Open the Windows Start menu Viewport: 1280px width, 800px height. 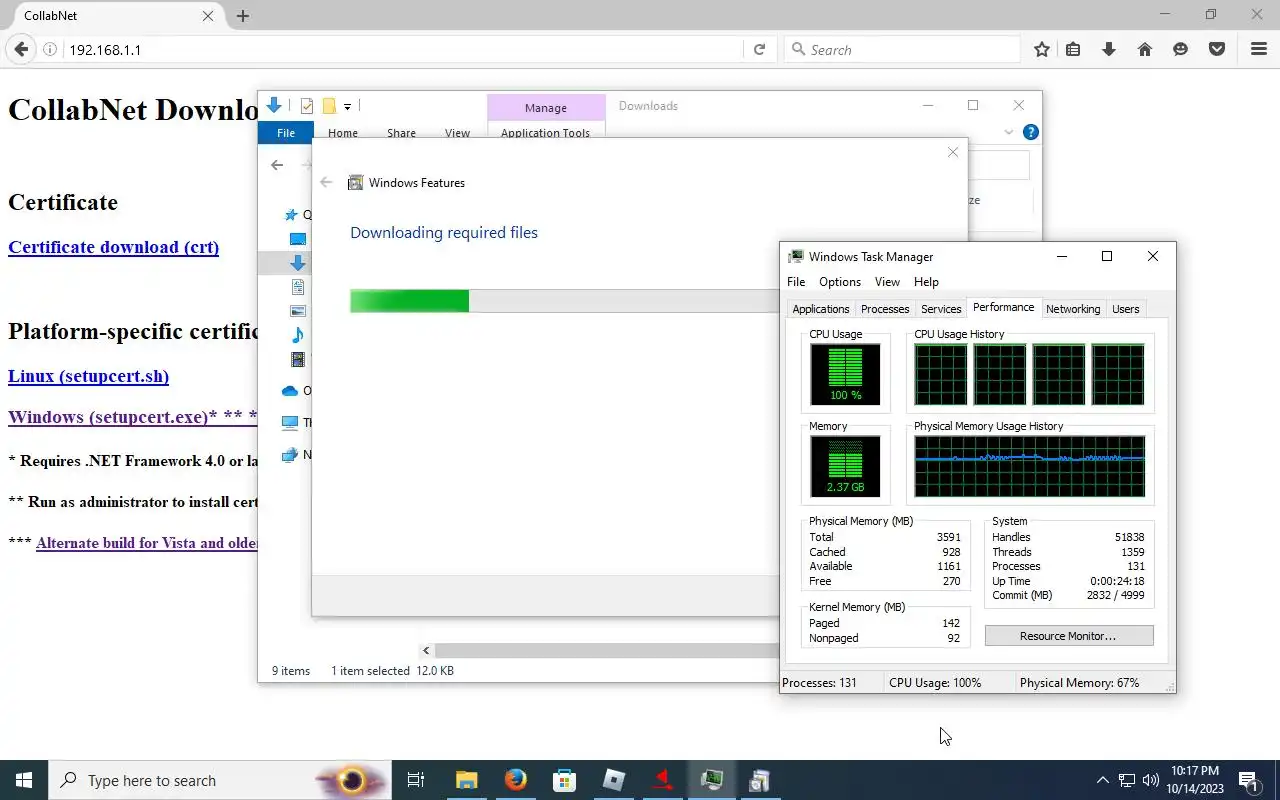(24, 780)
